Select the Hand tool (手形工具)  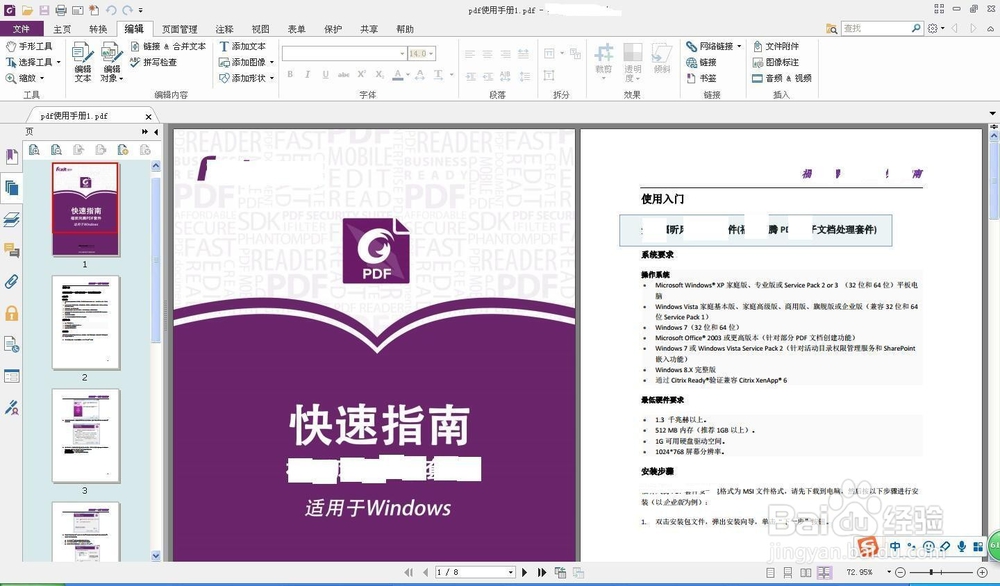coord(29,47)
